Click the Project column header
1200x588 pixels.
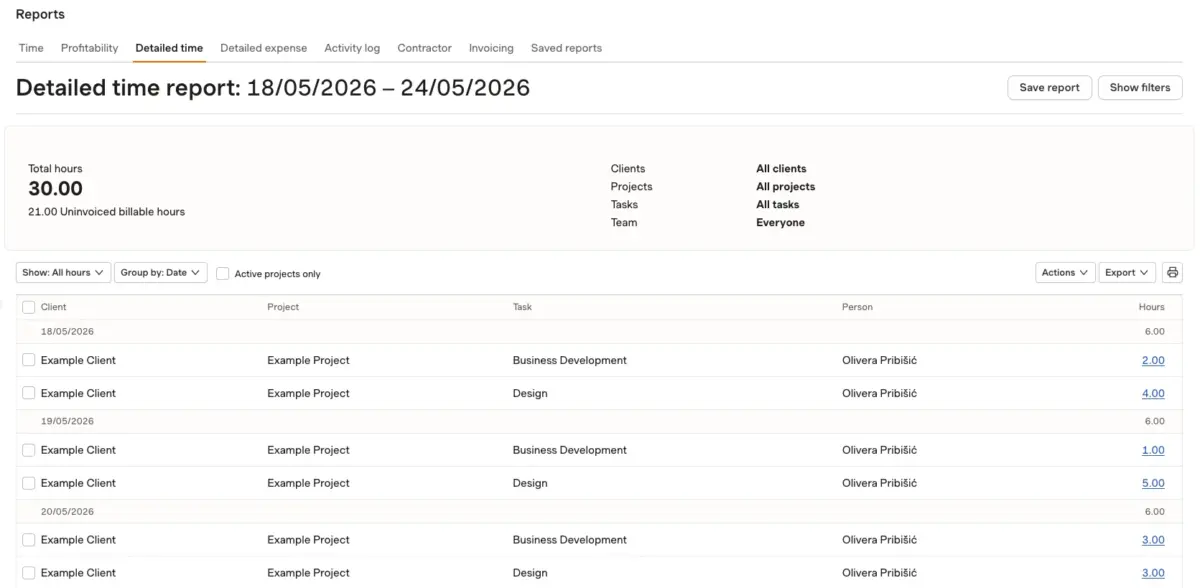[x=283, y=307]
